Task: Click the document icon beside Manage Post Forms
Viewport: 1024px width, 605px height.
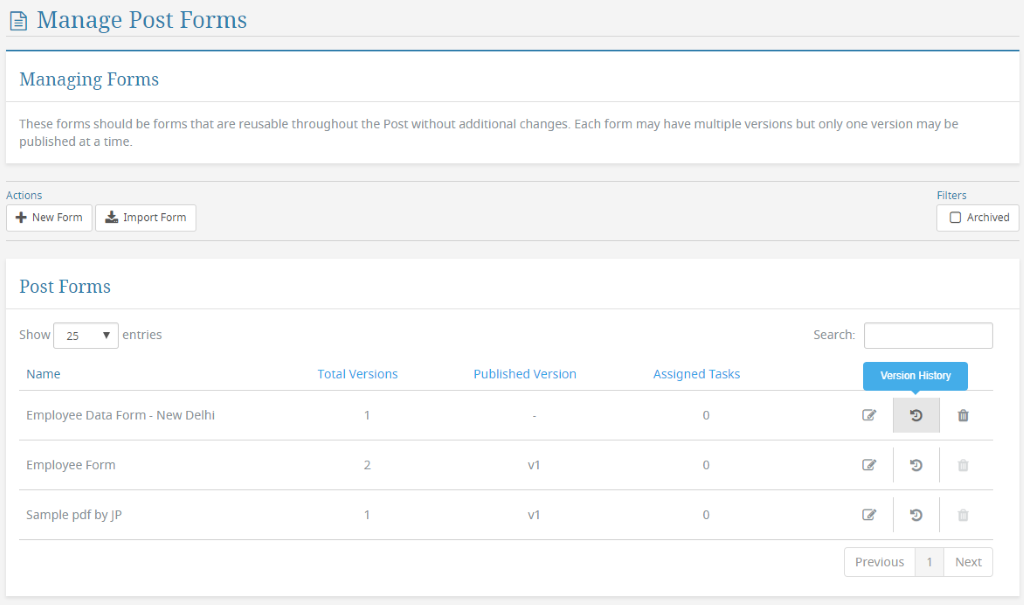Action: pyautogui.click(x=18, y=21)
